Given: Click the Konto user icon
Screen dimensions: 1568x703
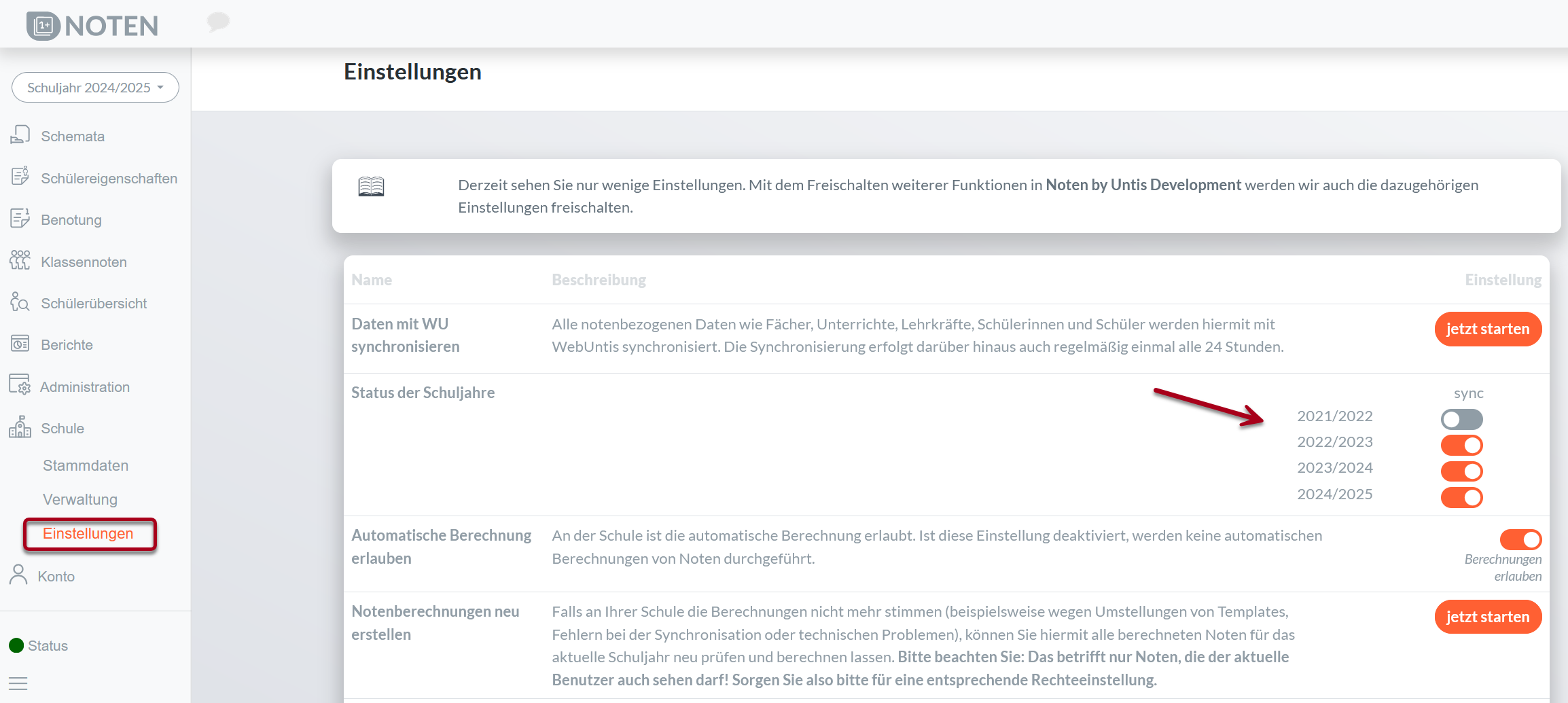Looking at the screenshot, I should (18, 575).
